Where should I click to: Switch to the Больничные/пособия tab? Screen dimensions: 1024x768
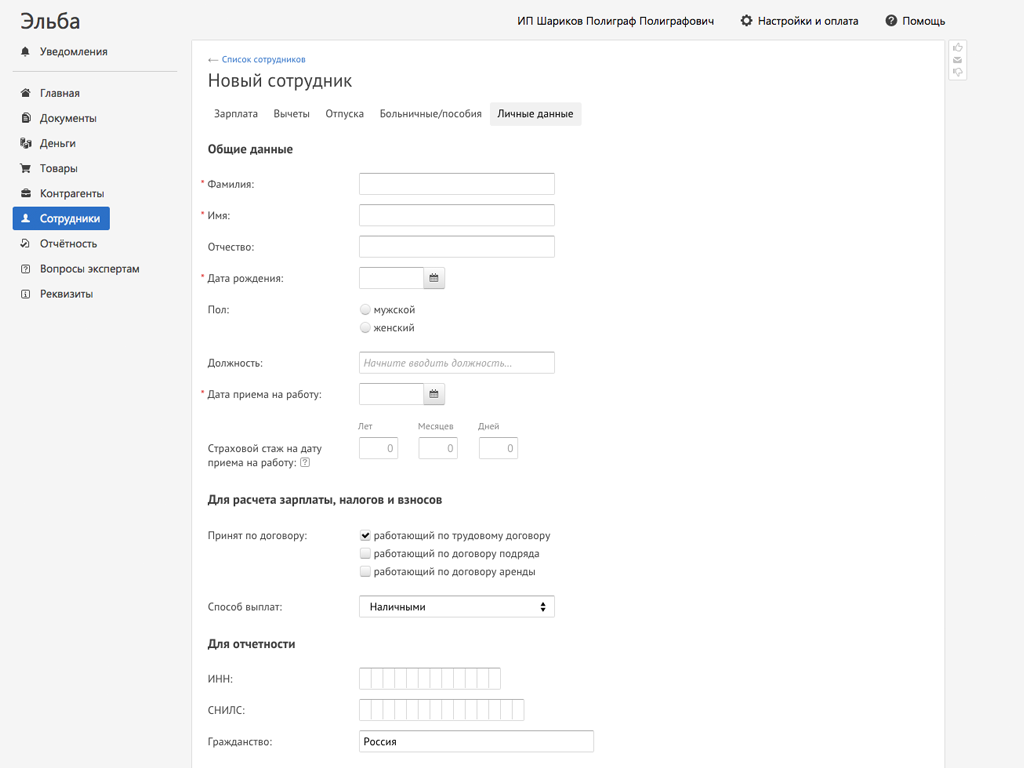(430, 114)
